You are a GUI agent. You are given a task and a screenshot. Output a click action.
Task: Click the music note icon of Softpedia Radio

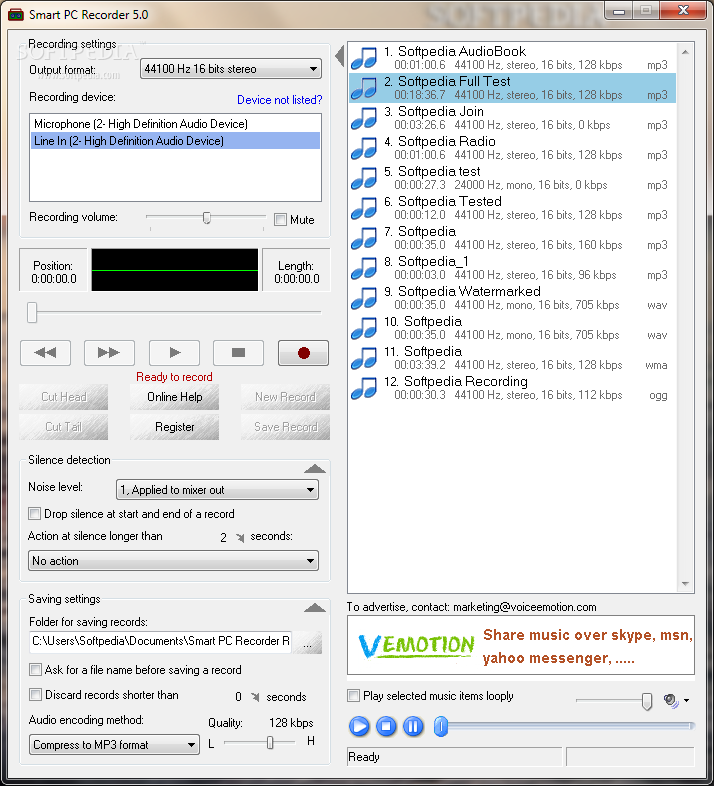tap(364, 148)
